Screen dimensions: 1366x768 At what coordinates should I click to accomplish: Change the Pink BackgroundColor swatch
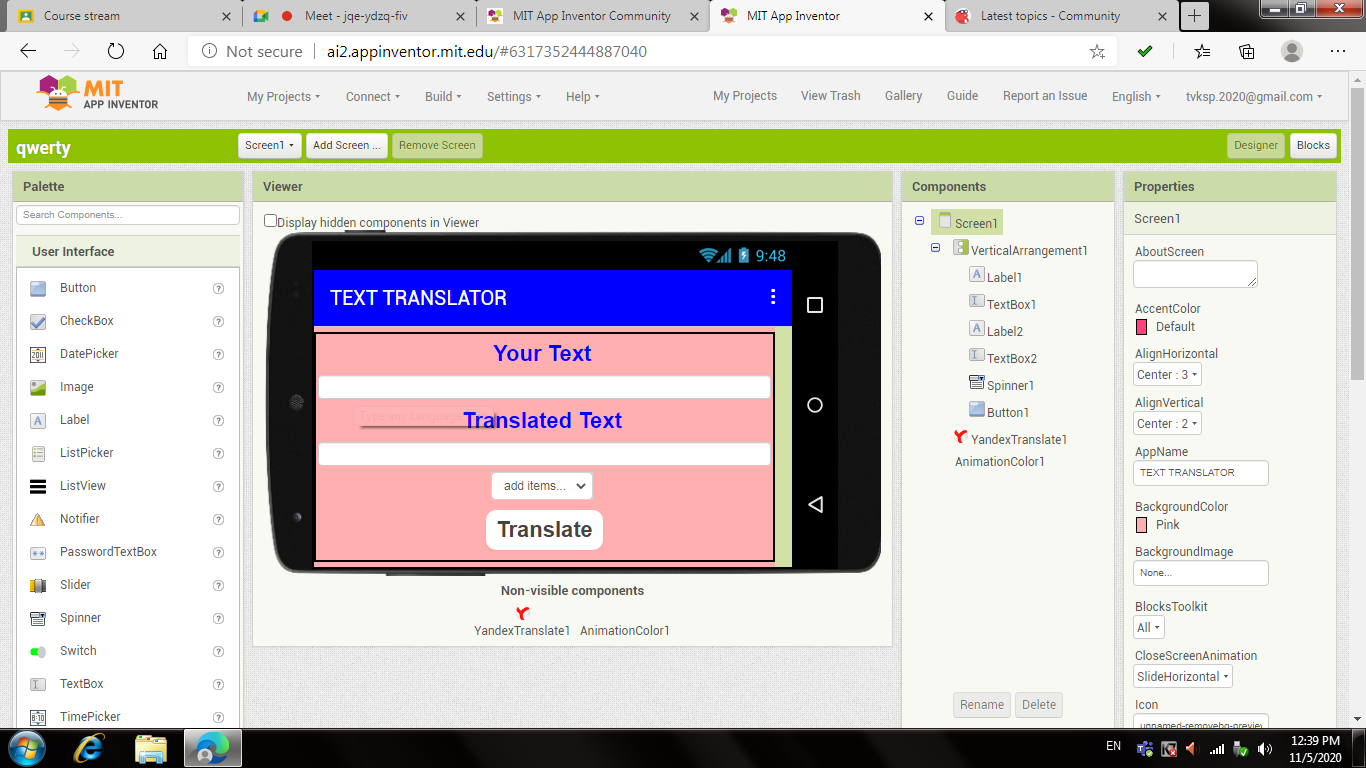click(1144, 524)
